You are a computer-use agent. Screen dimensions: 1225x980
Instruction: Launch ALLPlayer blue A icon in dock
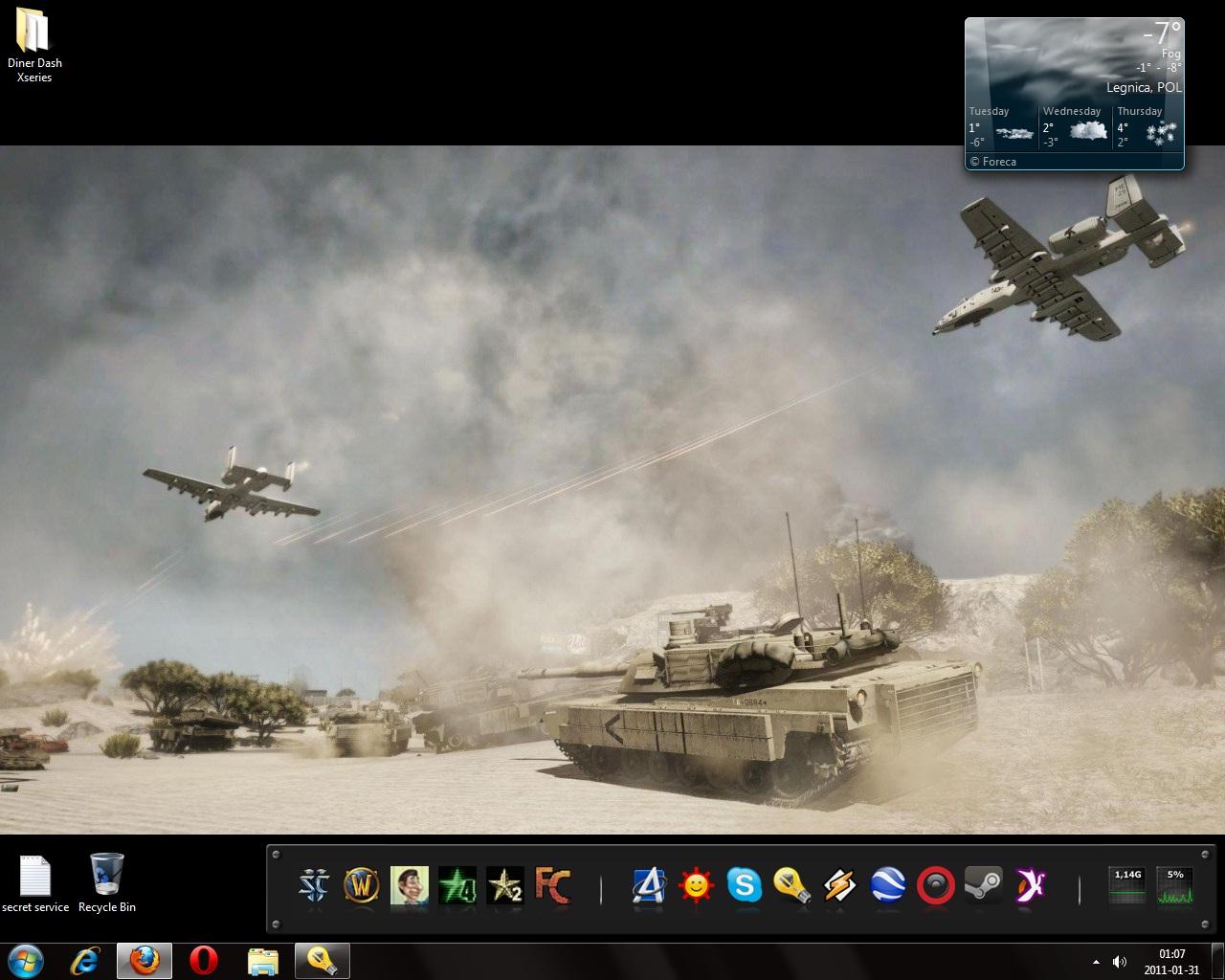pos(649,886)
